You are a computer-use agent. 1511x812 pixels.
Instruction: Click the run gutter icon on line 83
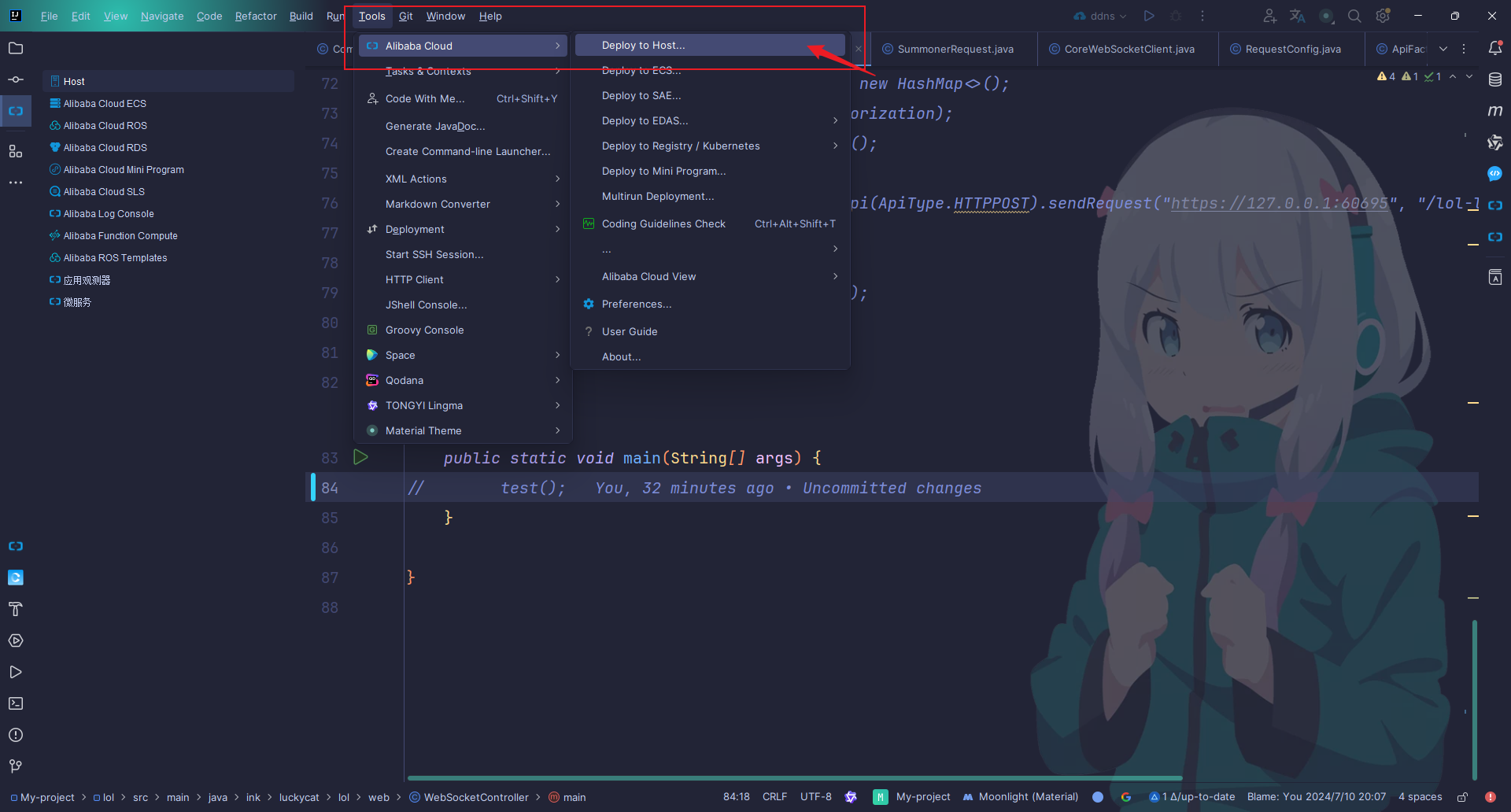360,457
